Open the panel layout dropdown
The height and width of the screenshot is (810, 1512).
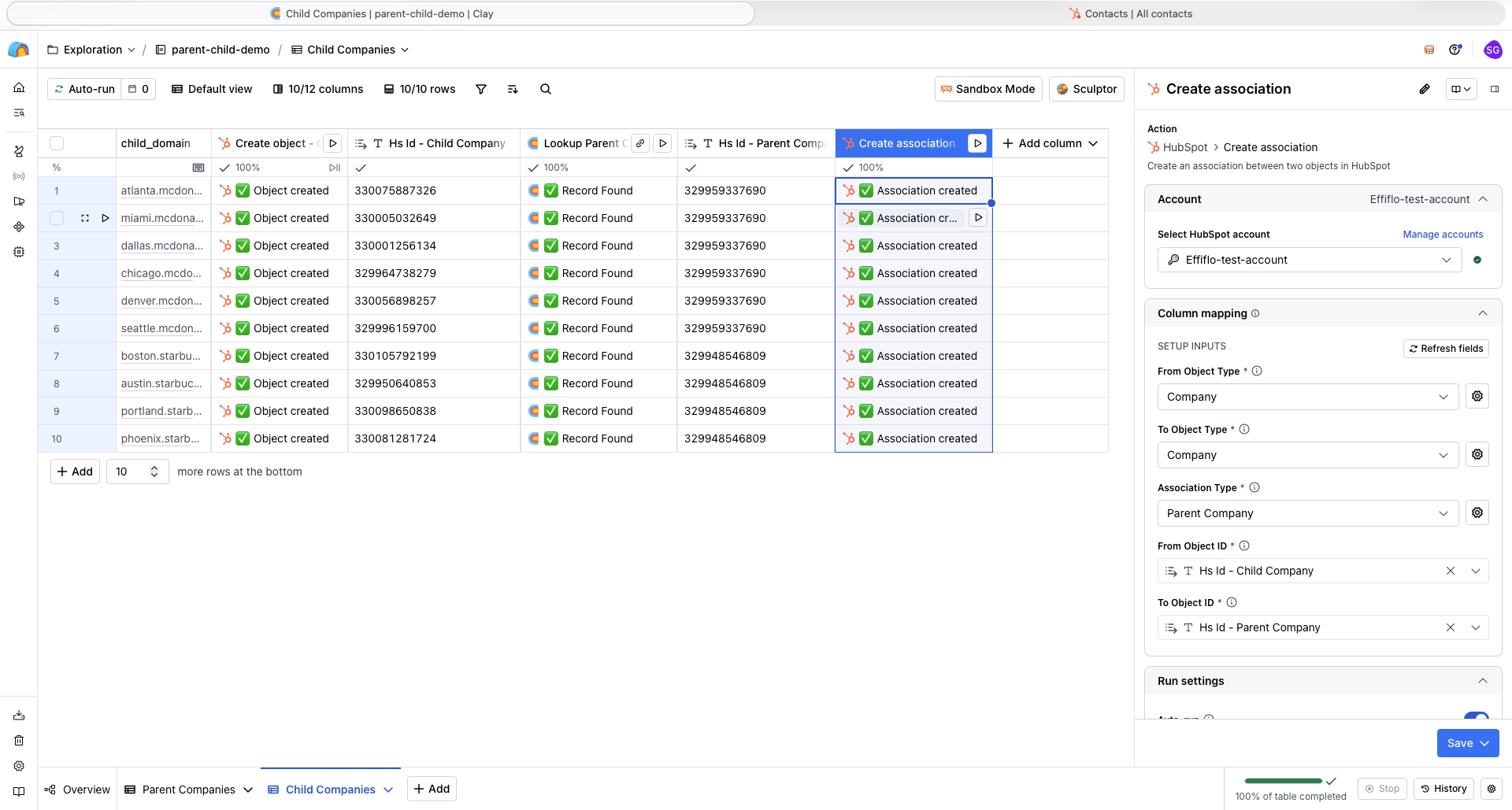click(1461, 89)
